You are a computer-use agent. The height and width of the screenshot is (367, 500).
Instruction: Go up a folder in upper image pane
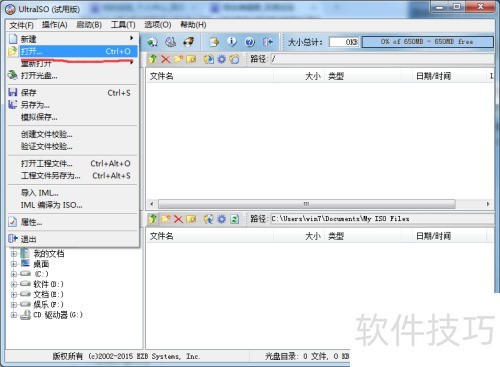[x=153, y=59]
